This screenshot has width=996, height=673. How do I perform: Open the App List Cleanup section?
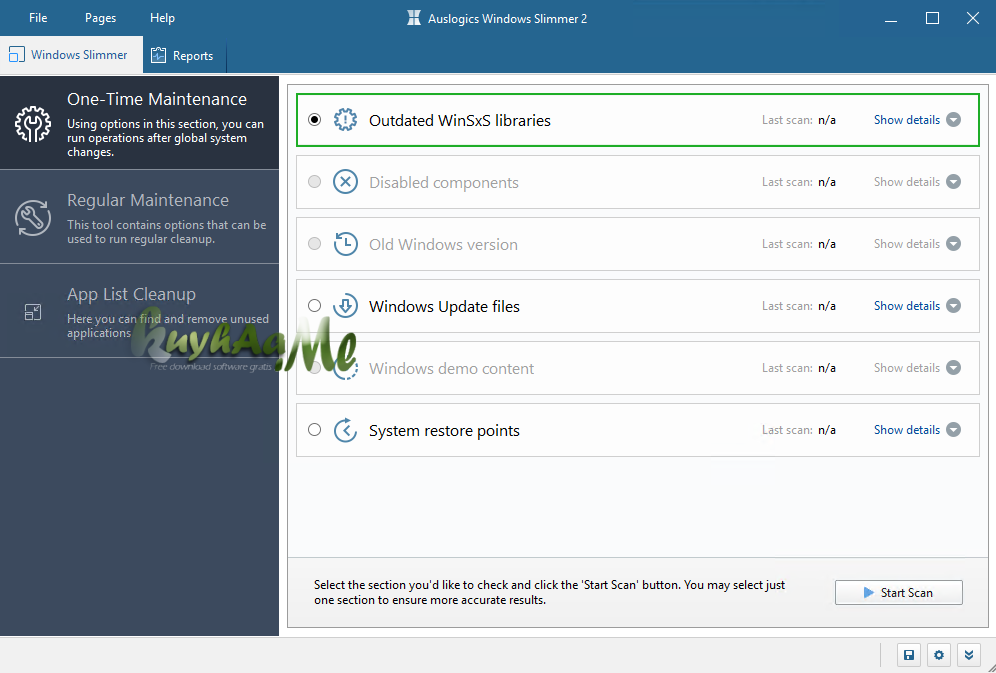pos(140,311)
